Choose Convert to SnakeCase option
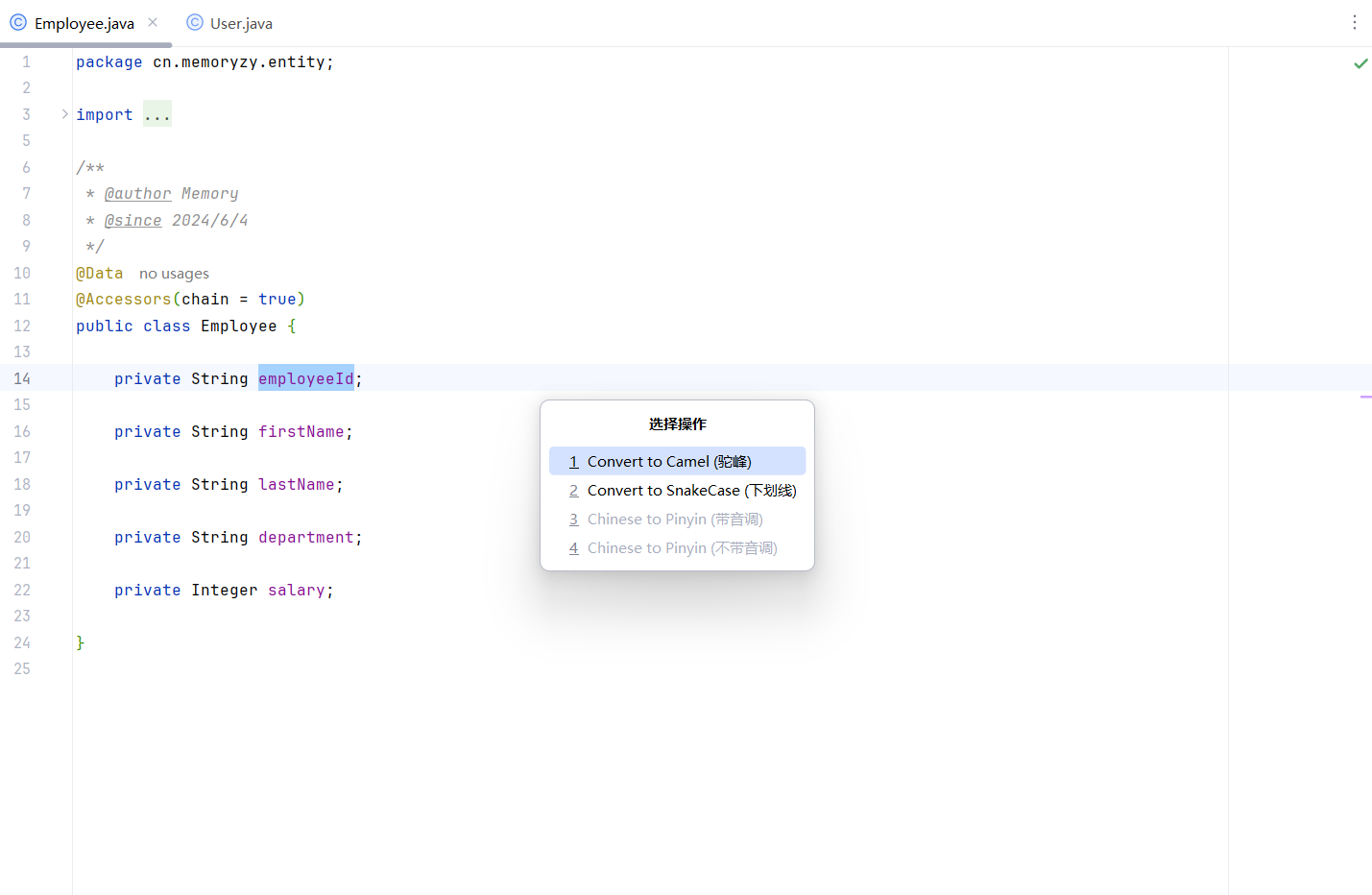Viewport: 1372px width, 895px height. point(677,490)
